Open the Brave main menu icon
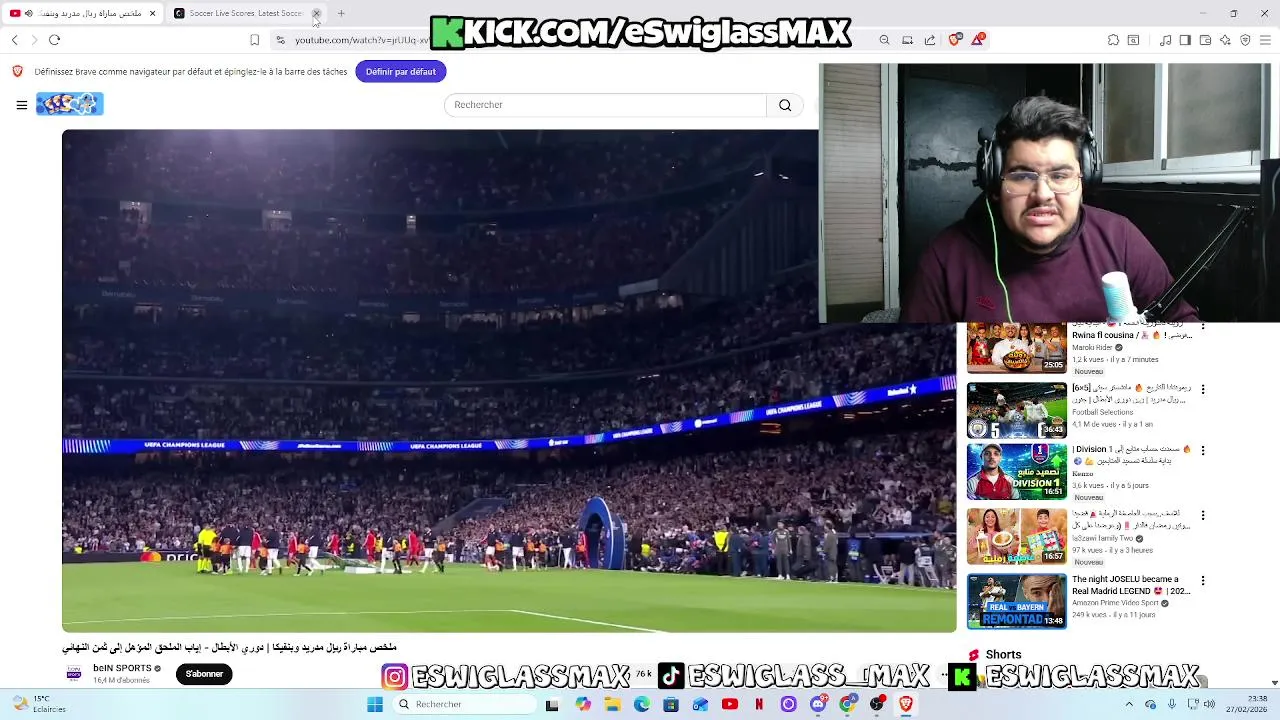The image size is (1280, 720). click(1265, 40)
